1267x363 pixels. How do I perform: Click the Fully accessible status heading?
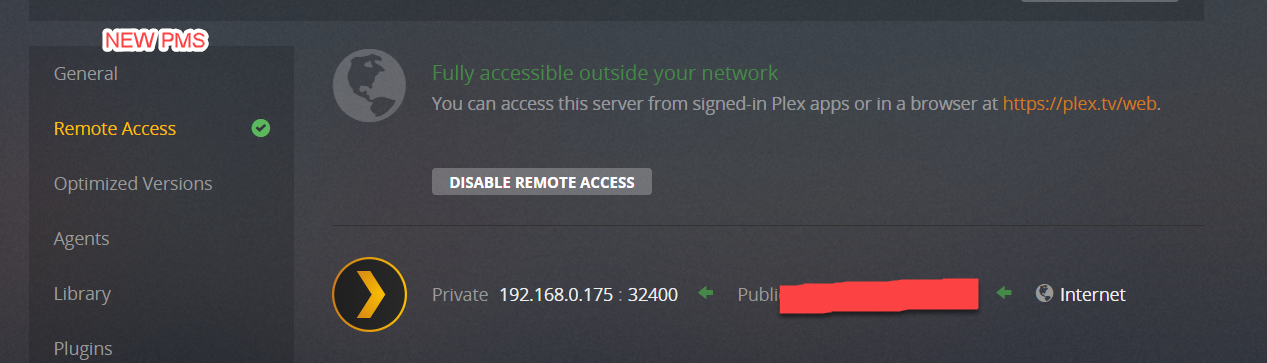tap(605, 73)
